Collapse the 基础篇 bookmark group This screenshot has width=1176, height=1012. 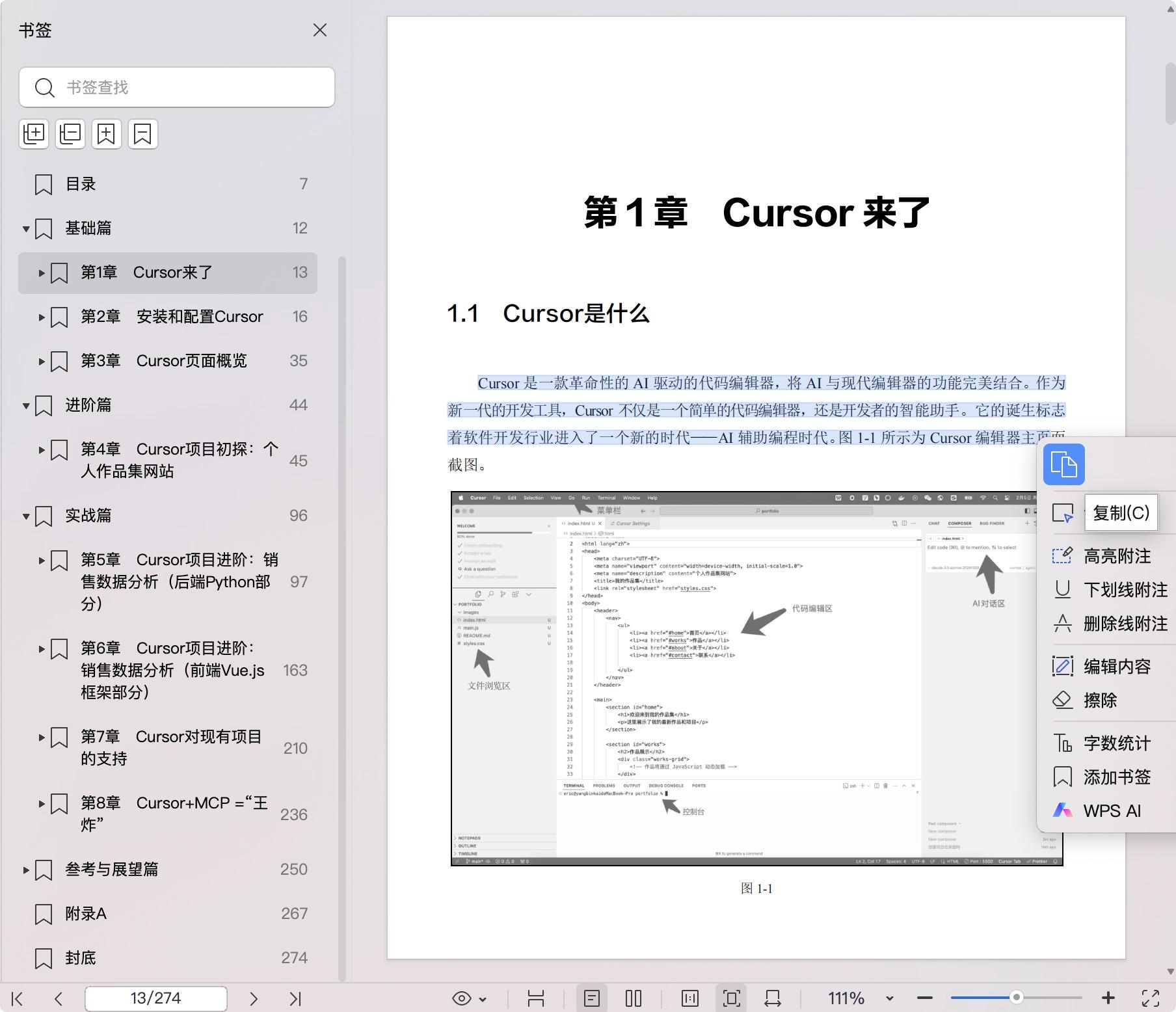[x=26, y=228]
